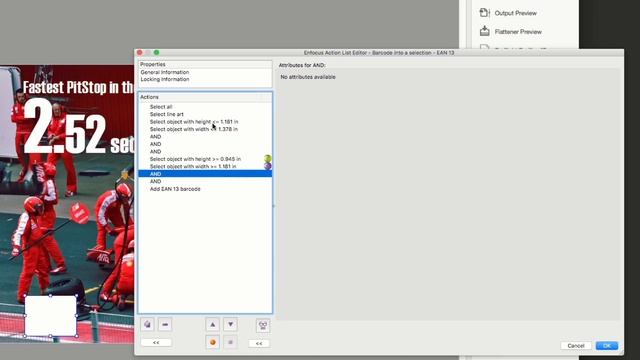Click the icon button above the right << button
Viewport: 640px width, 360px height.
coord(263,325)
